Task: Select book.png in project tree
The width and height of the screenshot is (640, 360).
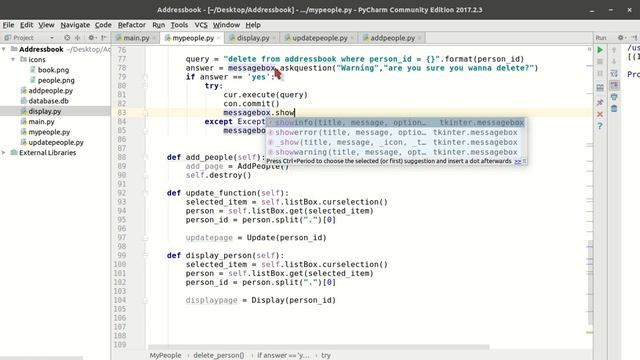Action: tap(53, 70)
